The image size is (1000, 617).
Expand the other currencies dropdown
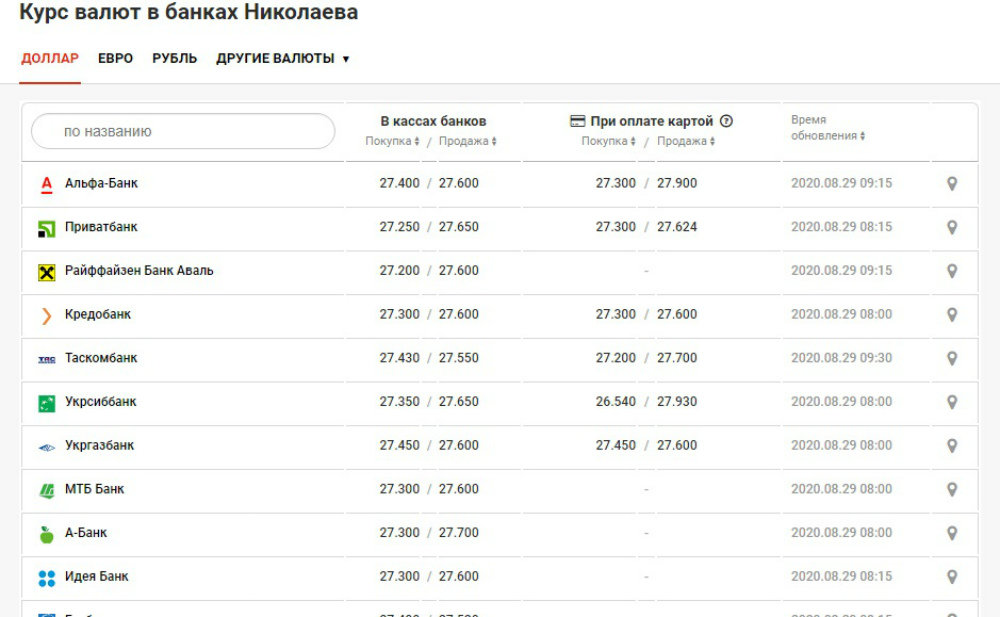(x=282, y=59)
